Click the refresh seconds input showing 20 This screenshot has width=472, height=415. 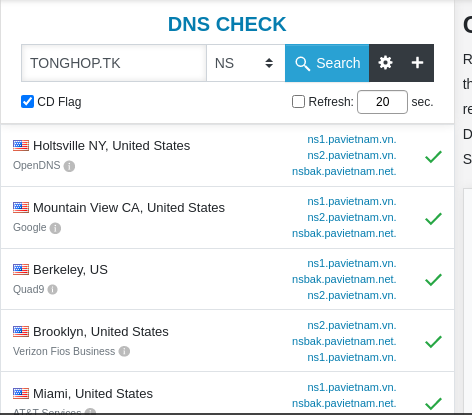pyautogui.click(x=382, y=102)
